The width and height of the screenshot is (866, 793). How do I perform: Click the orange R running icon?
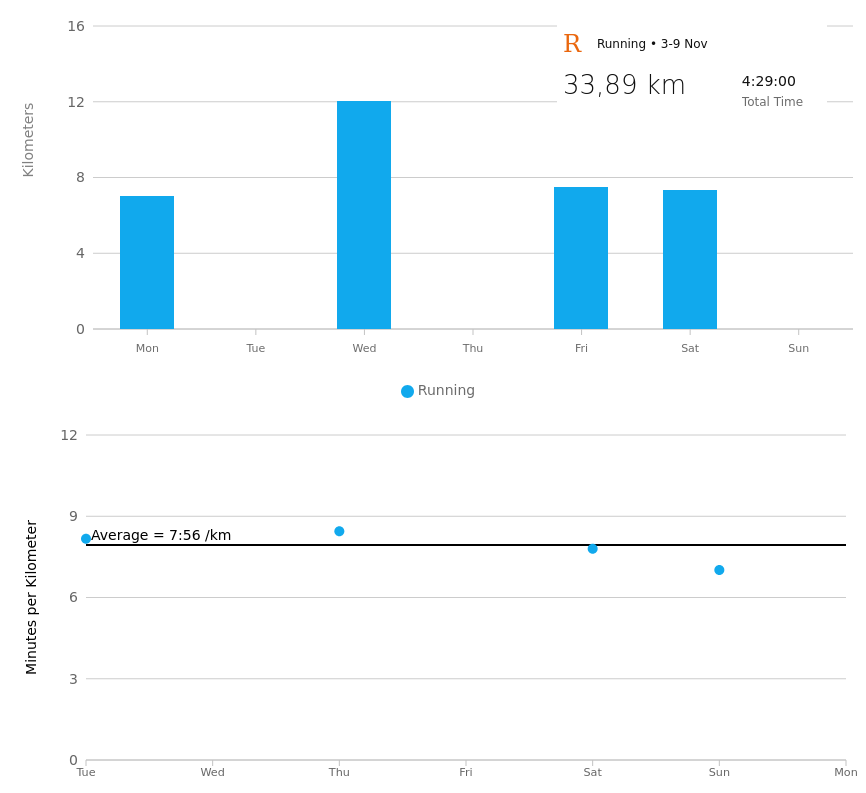(x=572, y=44)
